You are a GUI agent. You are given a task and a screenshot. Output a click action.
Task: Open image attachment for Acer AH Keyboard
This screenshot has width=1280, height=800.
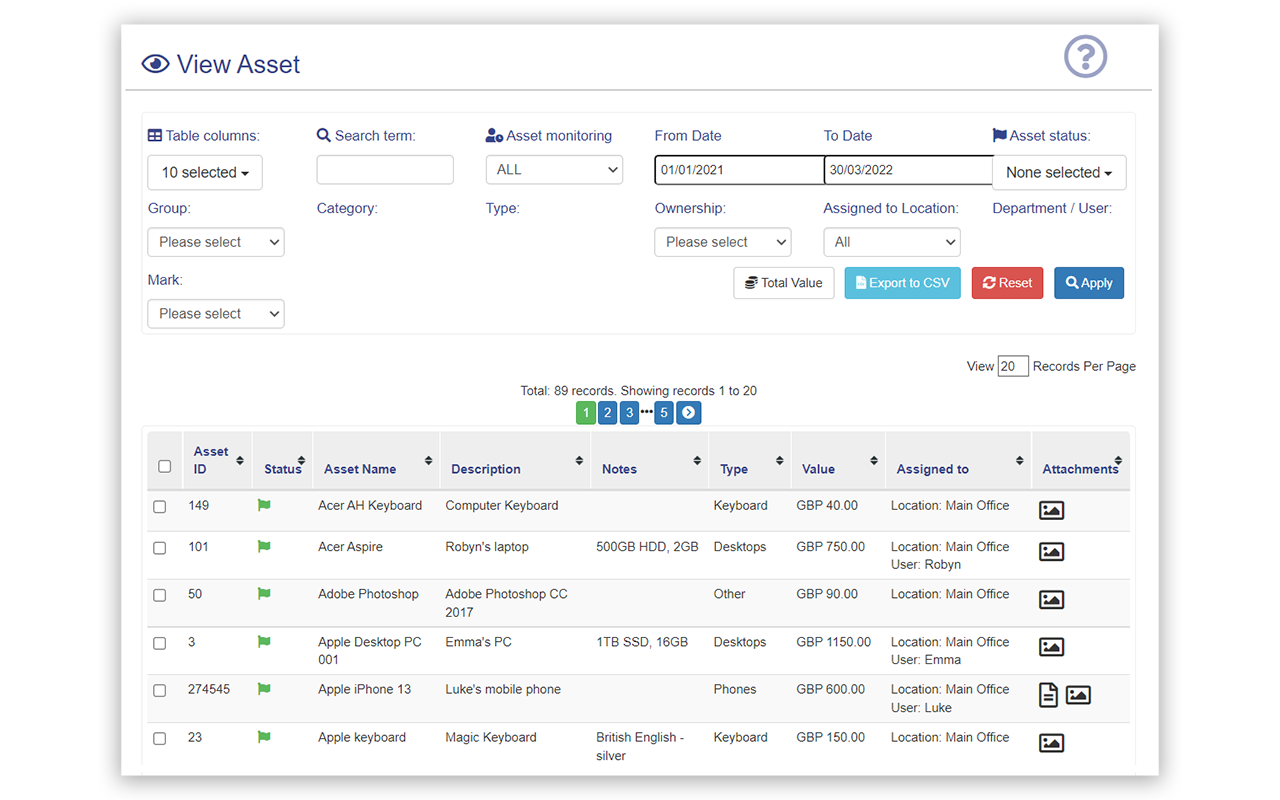click(x=1051, y=510)
